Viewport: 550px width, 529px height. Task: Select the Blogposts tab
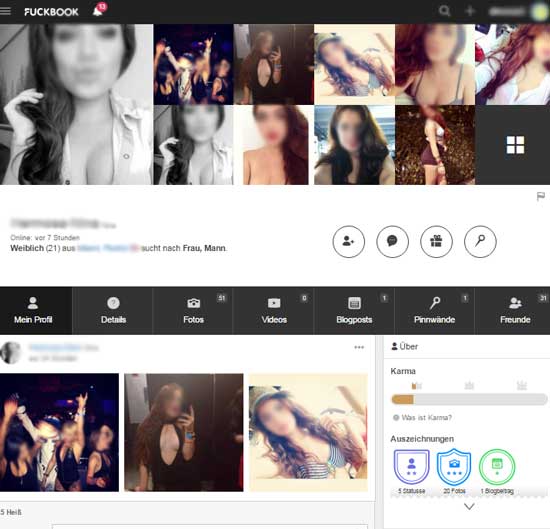pos(354,310)
